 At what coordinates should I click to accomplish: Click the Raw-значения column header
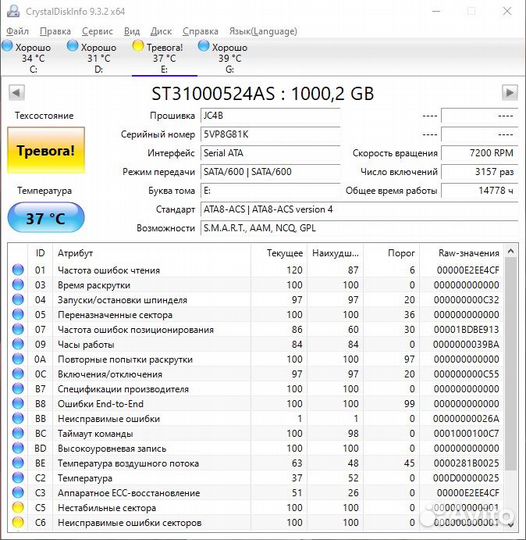[462, 253]
